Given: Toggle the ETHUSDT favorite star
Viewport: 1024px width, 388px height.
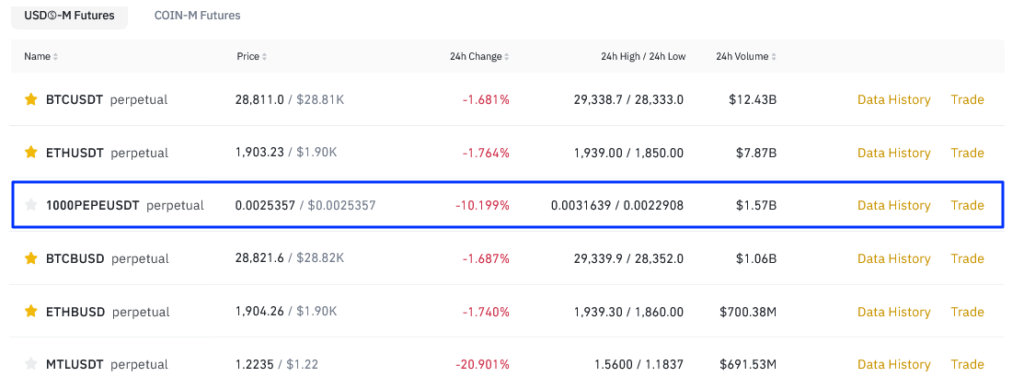Looking at the screenshot, I should coord(31,153).
